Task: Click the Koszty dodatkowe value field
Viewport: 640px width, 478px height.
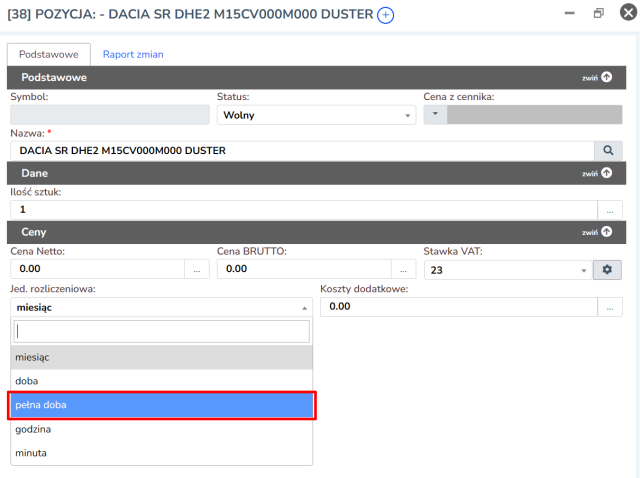Action: pyautogui.click(x=459, y=307)
